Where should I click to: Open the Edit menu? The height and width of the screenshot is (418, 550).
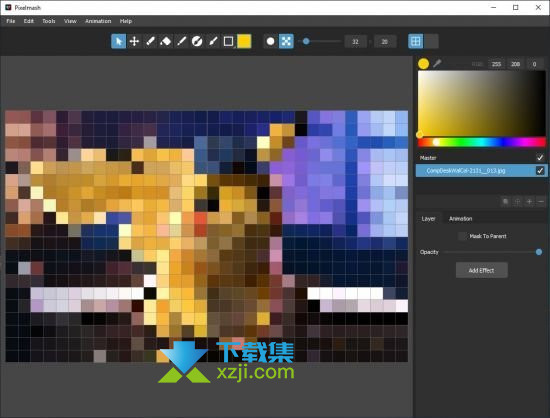[x=29, y=21]
